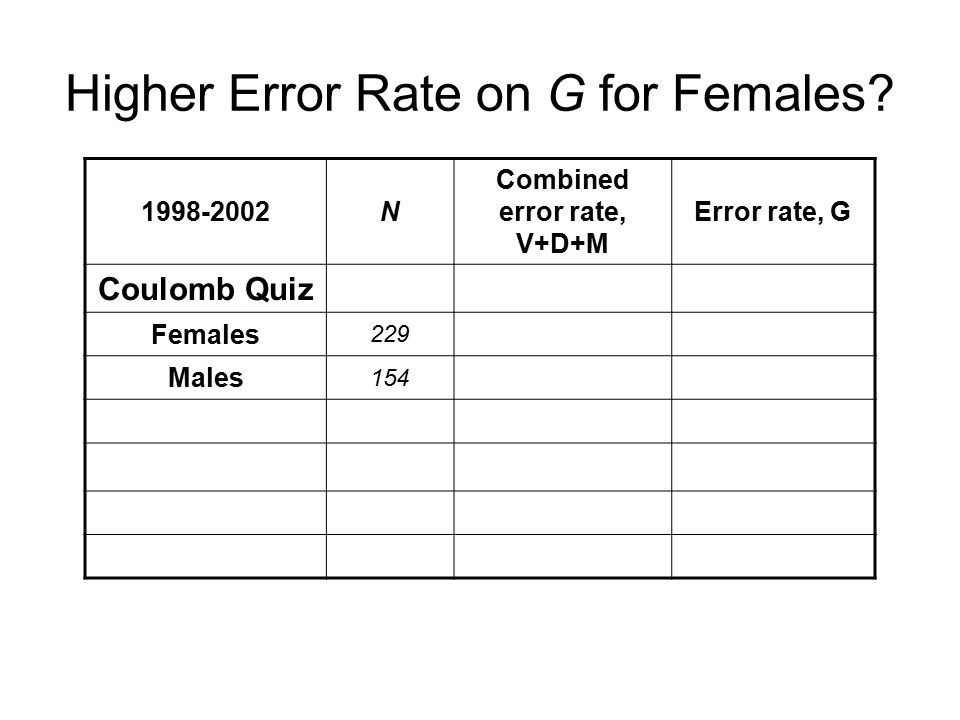The width and height of the screenshot is (960, 720).
Task: Click the empty N cell beside Coulomb Quiz
Action: [x=390, y=288]
